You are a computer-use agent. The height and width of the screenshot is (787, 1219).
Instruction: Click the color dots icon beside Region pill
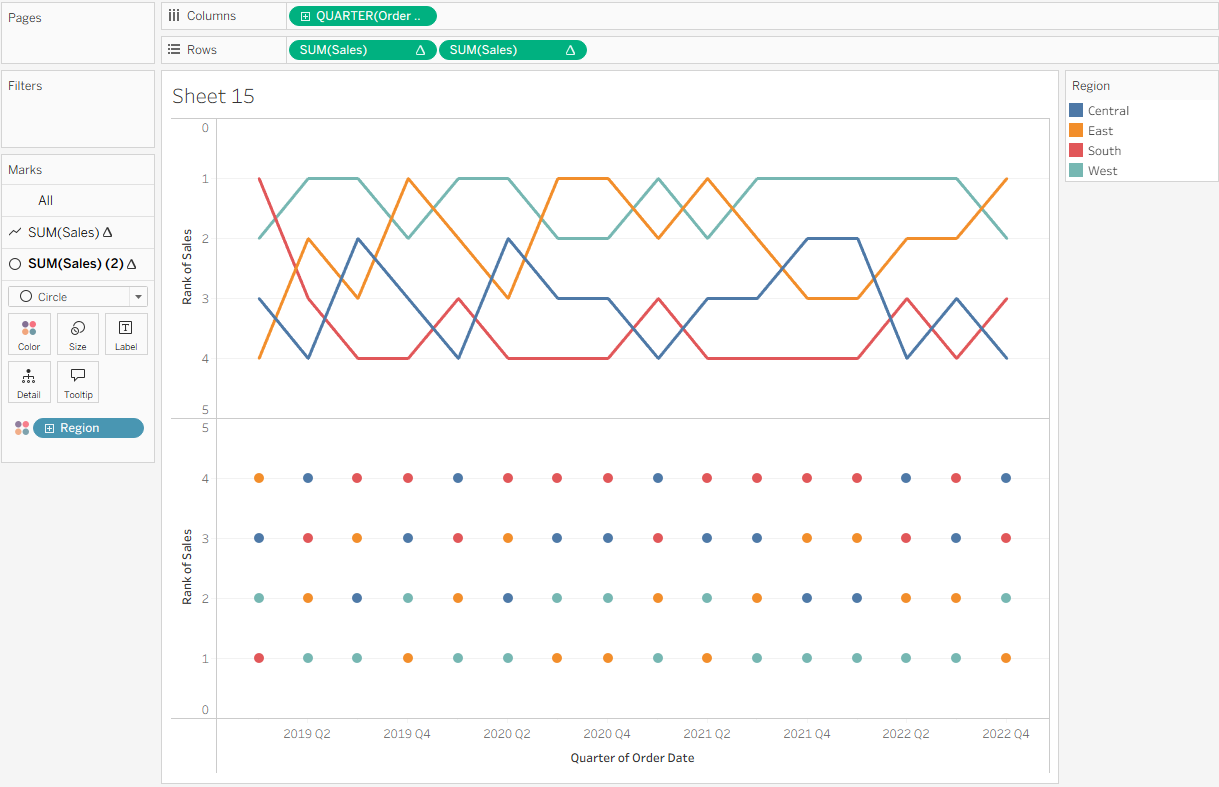(x=22, y=428)
